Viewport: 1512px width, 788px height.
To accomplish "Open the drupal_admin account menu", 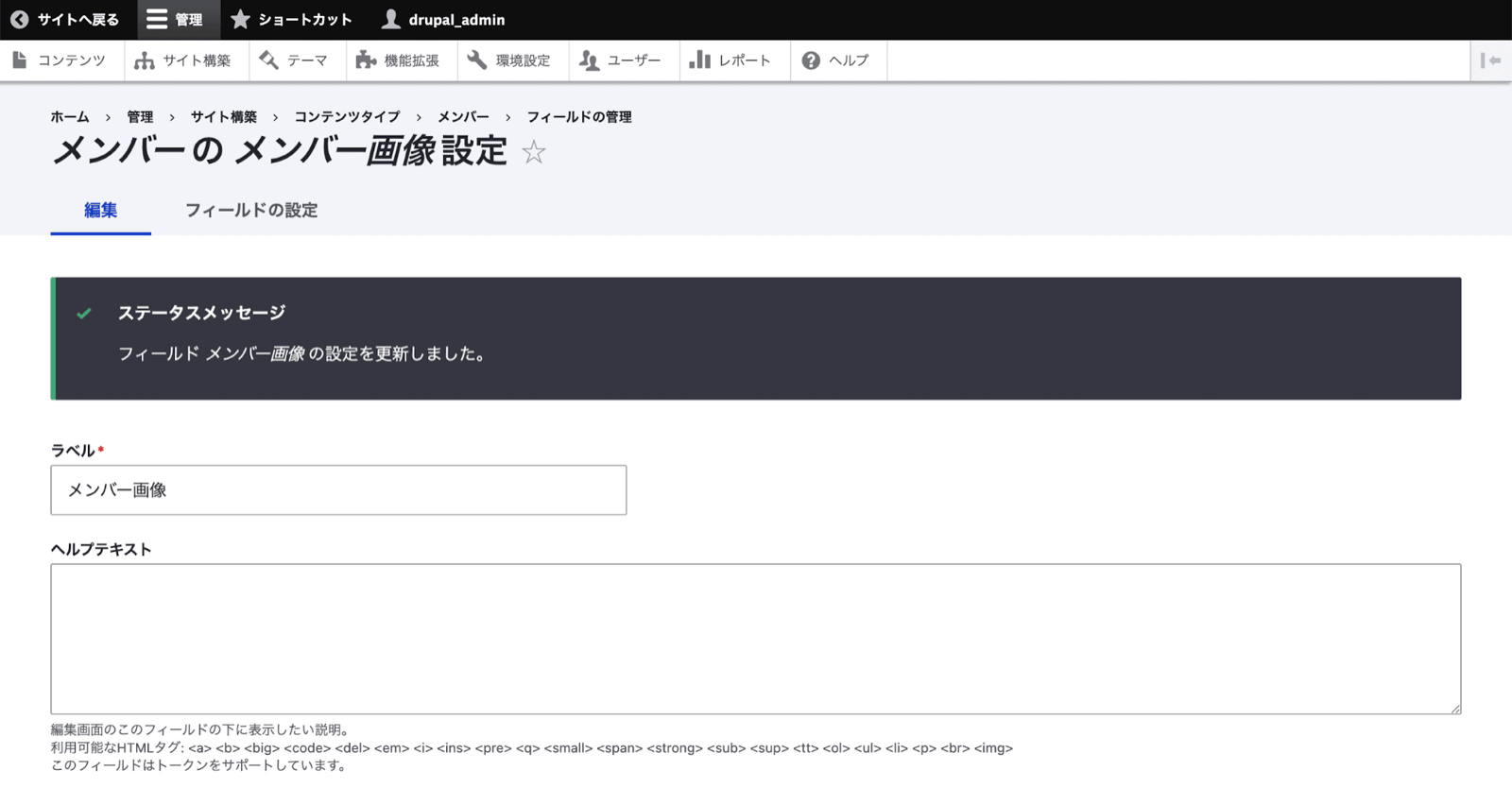I will (x=443, y=20).
